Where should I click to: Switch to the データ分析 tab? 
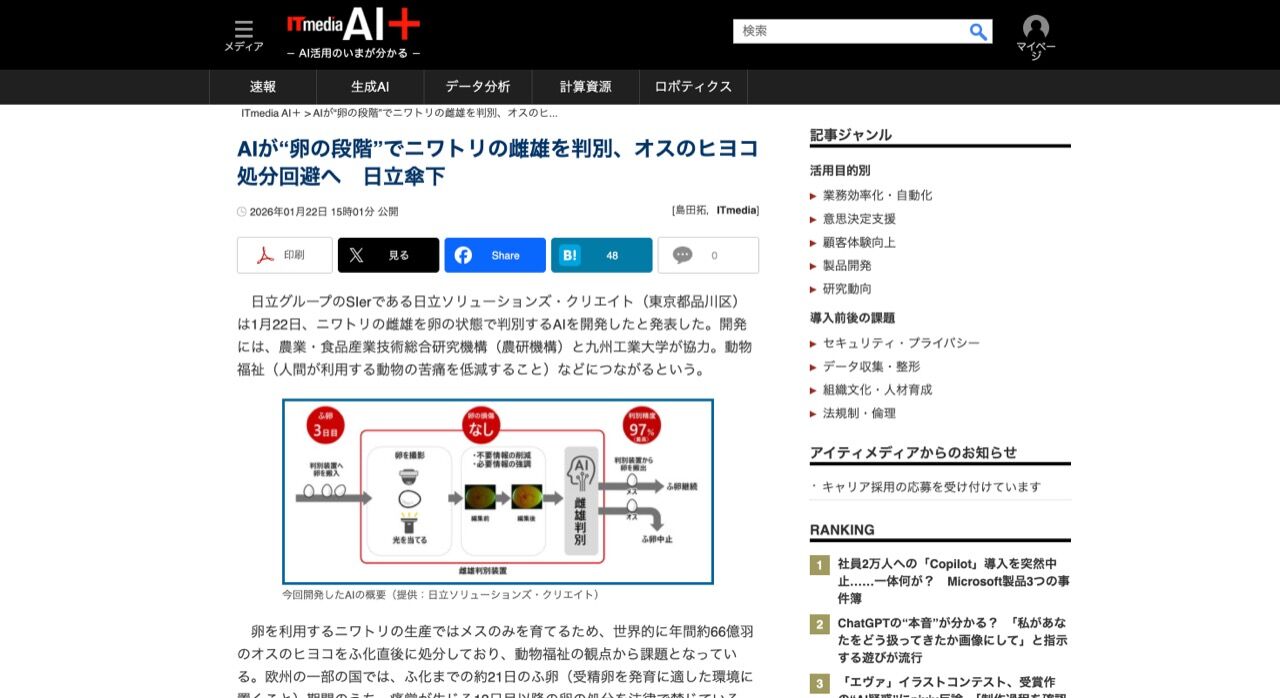coord(478,87)
